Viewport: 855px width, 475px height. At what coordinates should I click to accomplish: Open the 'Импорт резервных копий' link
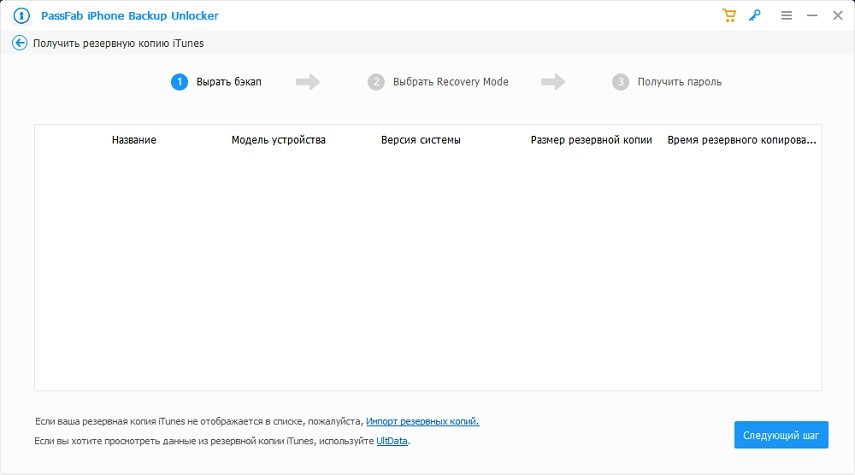click(x=423, y=422)
